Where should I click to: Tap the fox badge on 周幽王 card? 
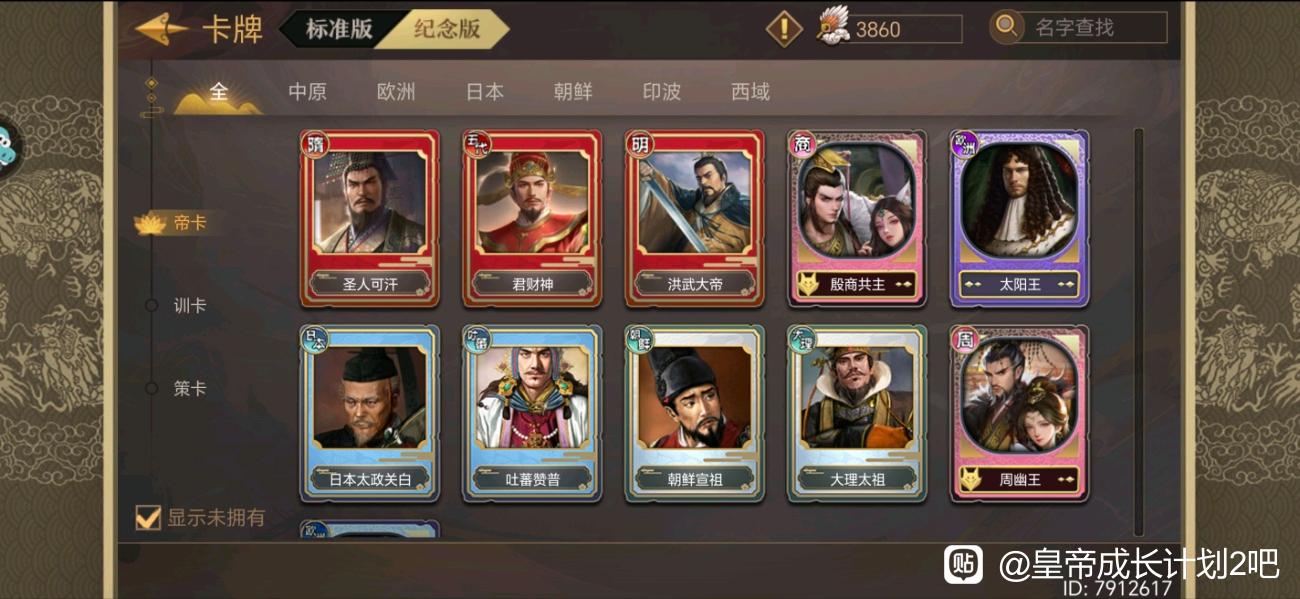(970, 480)
